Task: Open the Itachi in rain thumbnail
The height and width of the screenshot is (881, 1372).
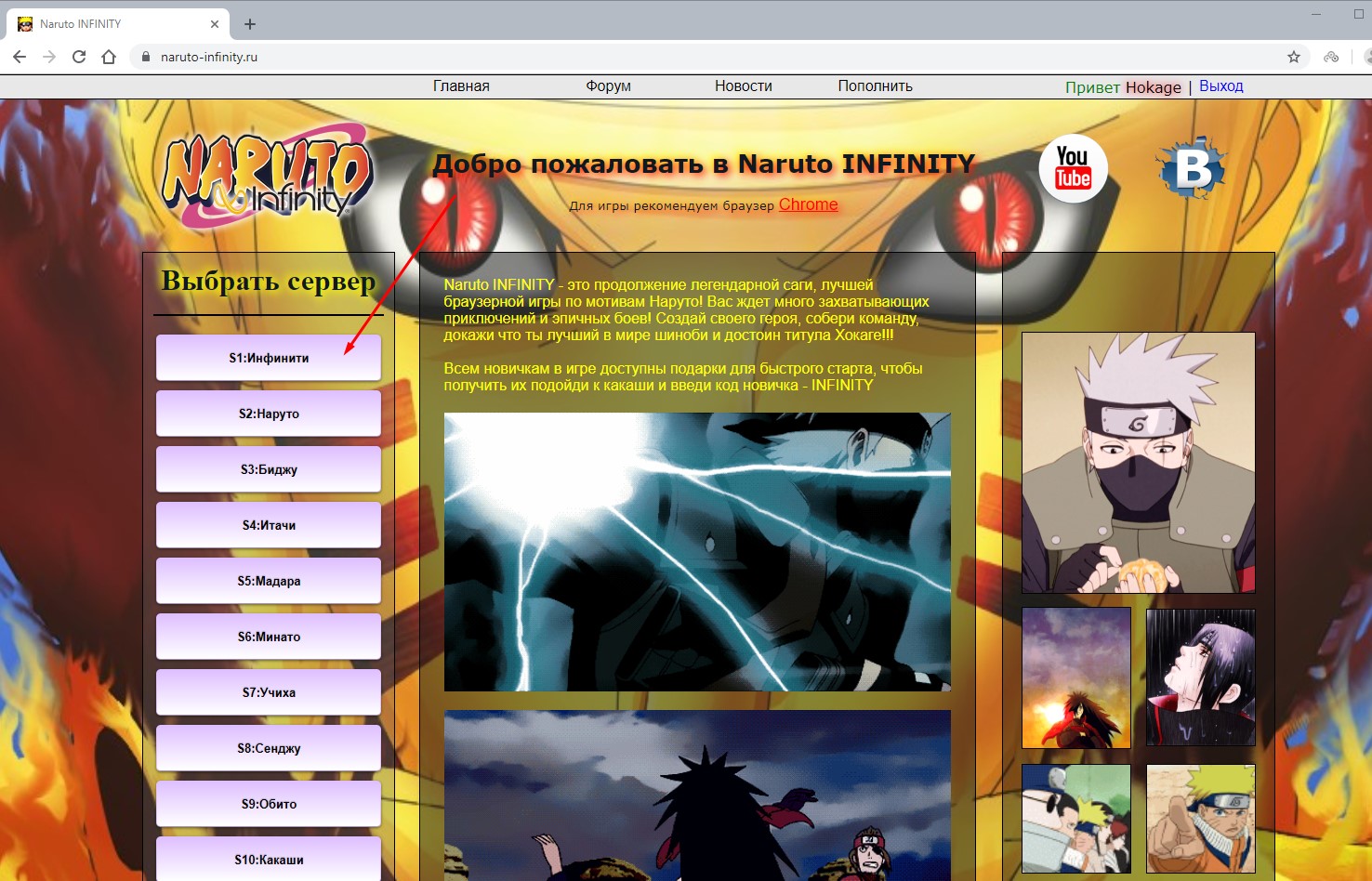Action: [1201, 677]
